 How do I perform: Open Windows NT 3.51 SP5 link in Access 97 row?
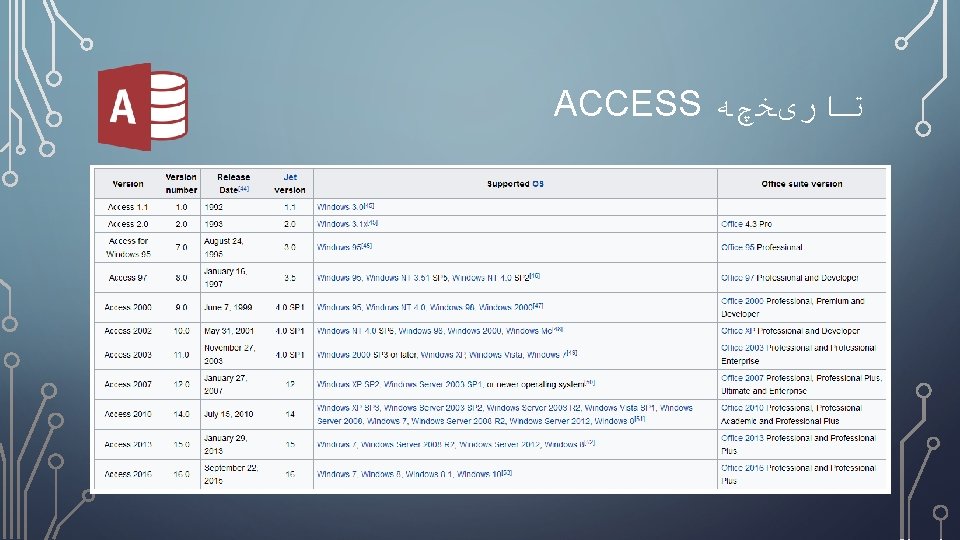pyautogui.click(x=407, y=277)
